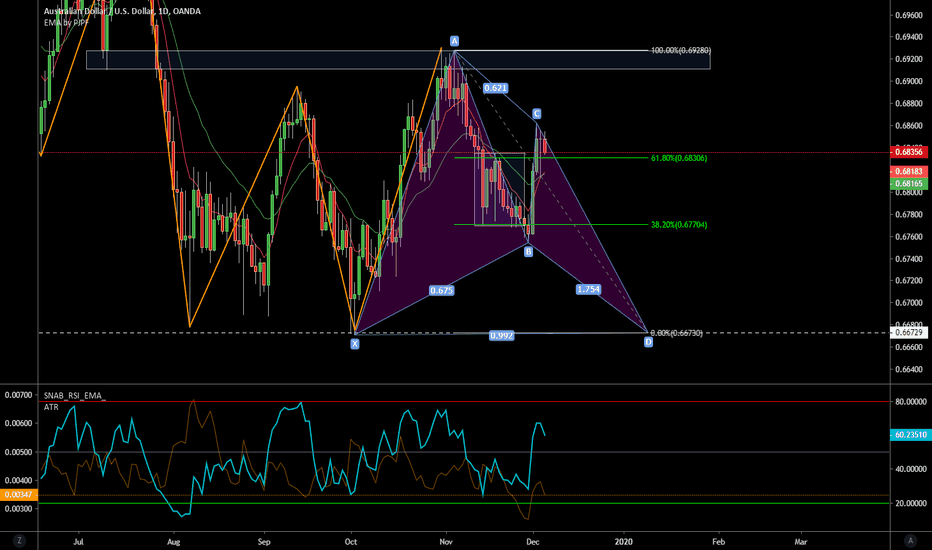Click the 1.754 ratio label
This screenshot has width=932, height=550.
pyautogui.click(x=588, y=289)
